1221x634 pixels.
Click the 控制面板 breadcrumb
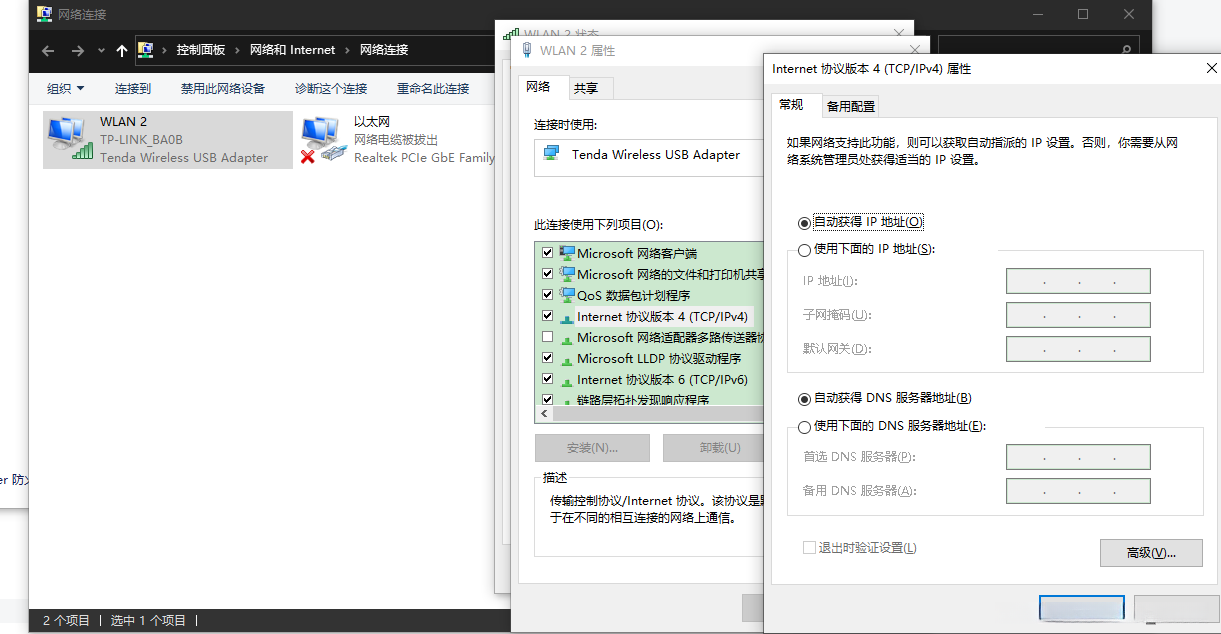click(x=201, y=50)
